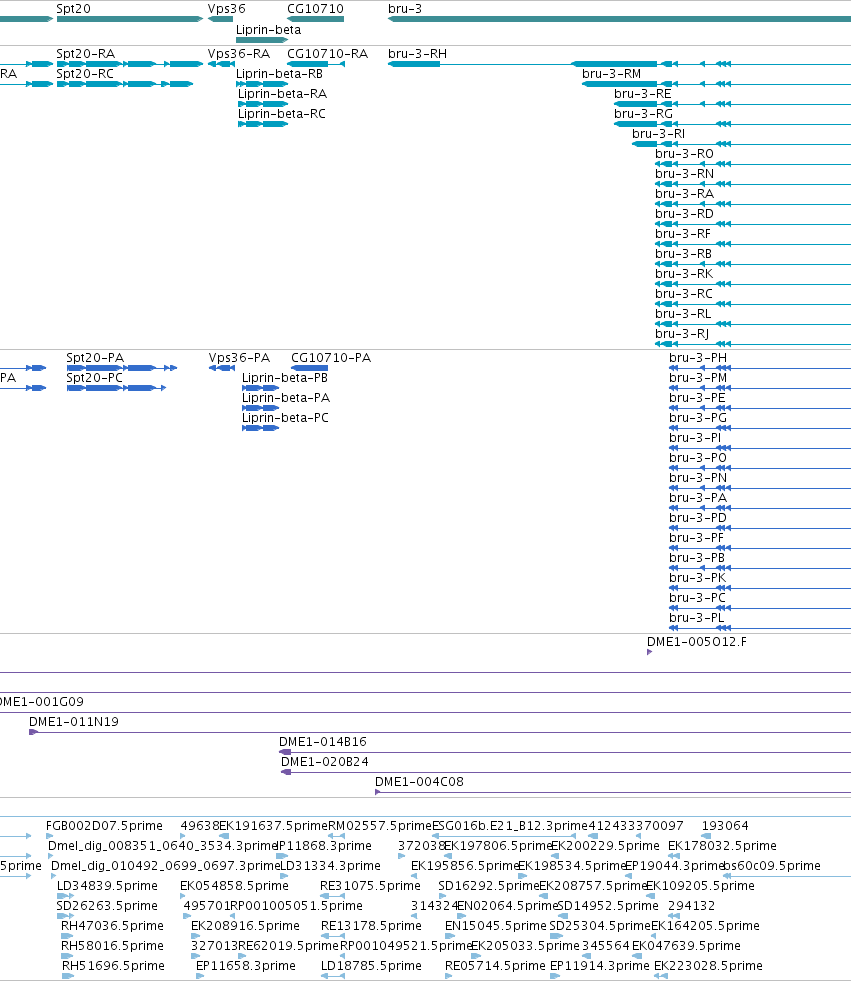The width and height of the screenshot is (851, 981).
Task: Click the CG10710-PA protein label
Action: pyautogui.click(x=331, y=358)
